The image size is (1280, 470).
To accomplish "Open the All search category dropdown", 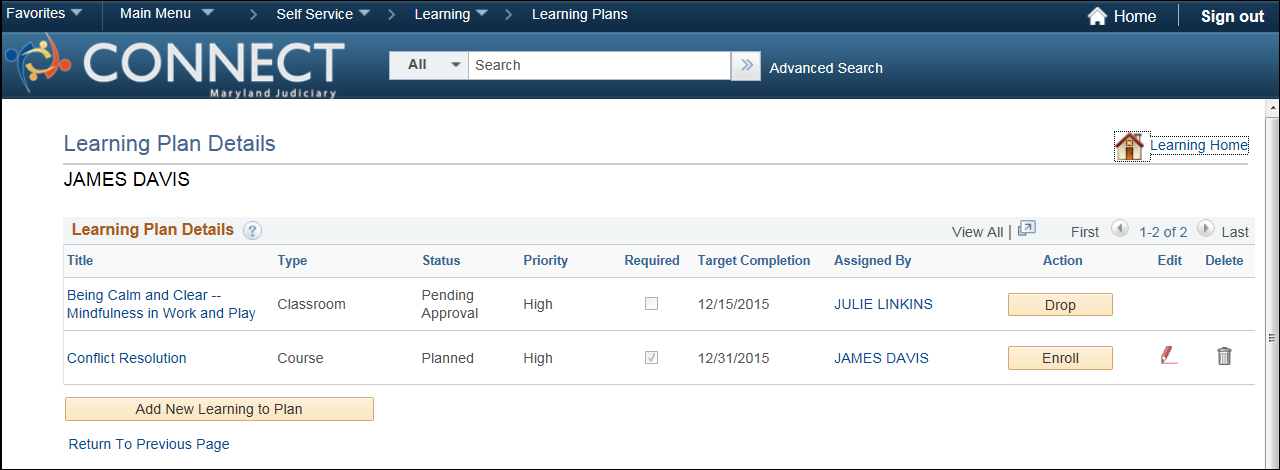I will 429,65.
